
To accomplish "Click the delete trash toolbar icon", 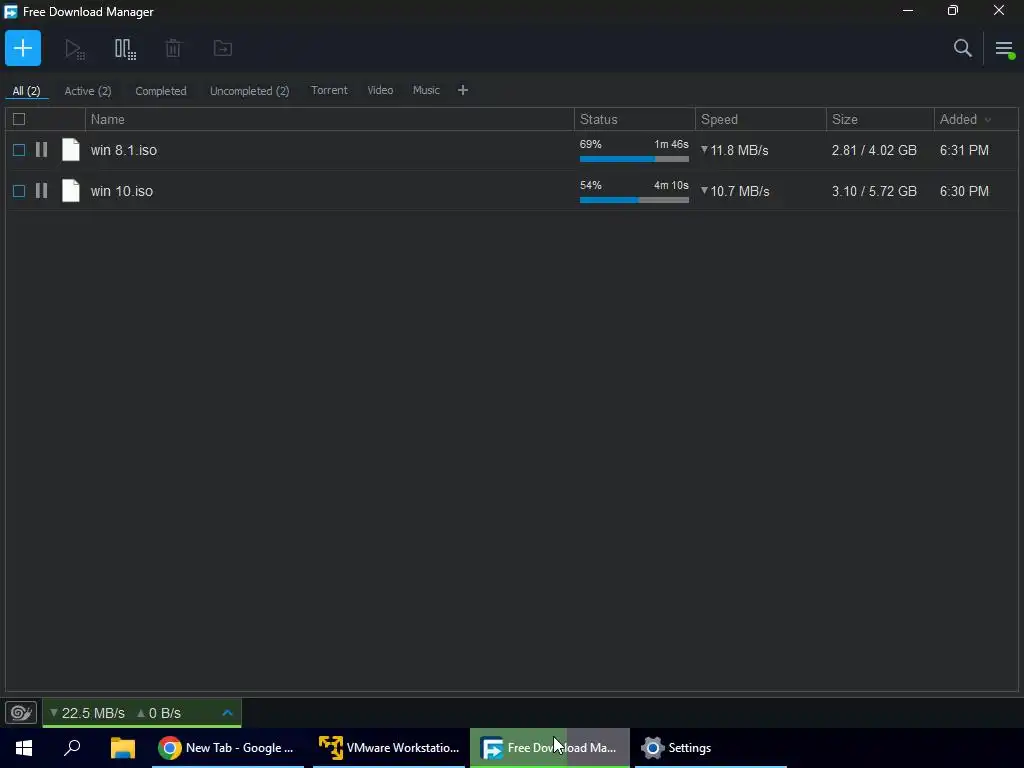I will pos(173,48).
